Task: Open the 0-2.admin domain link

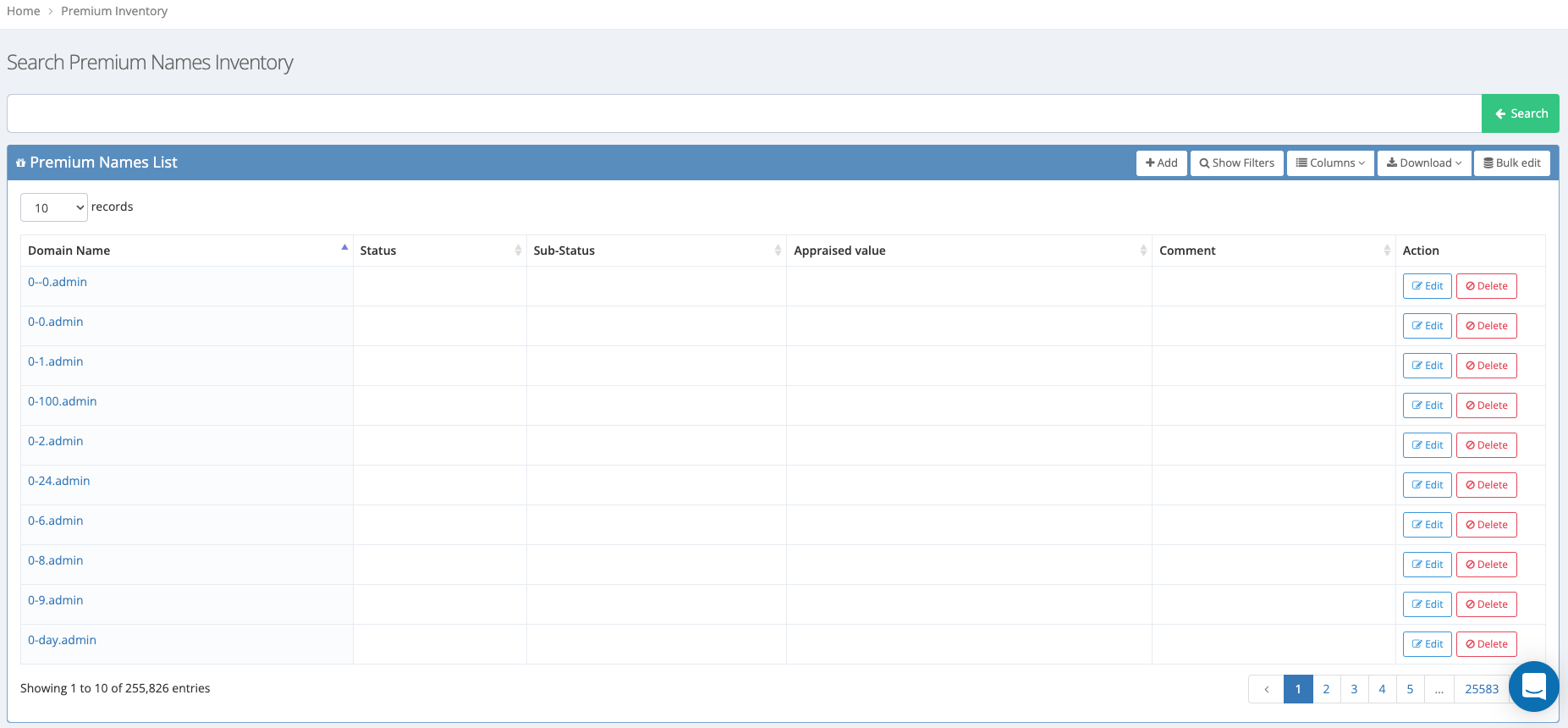Action: [56, 441]
